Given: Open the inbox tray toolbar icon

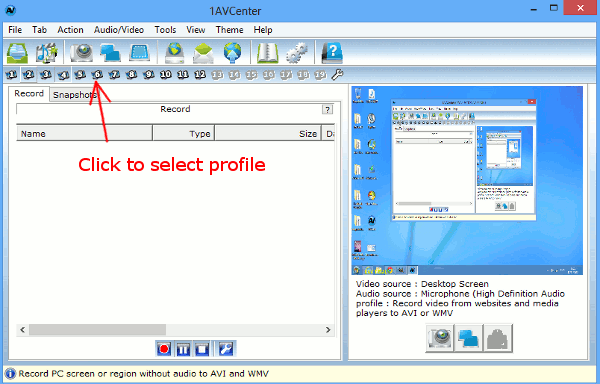Looking at the screenshot, I should (x=17, y=53).
